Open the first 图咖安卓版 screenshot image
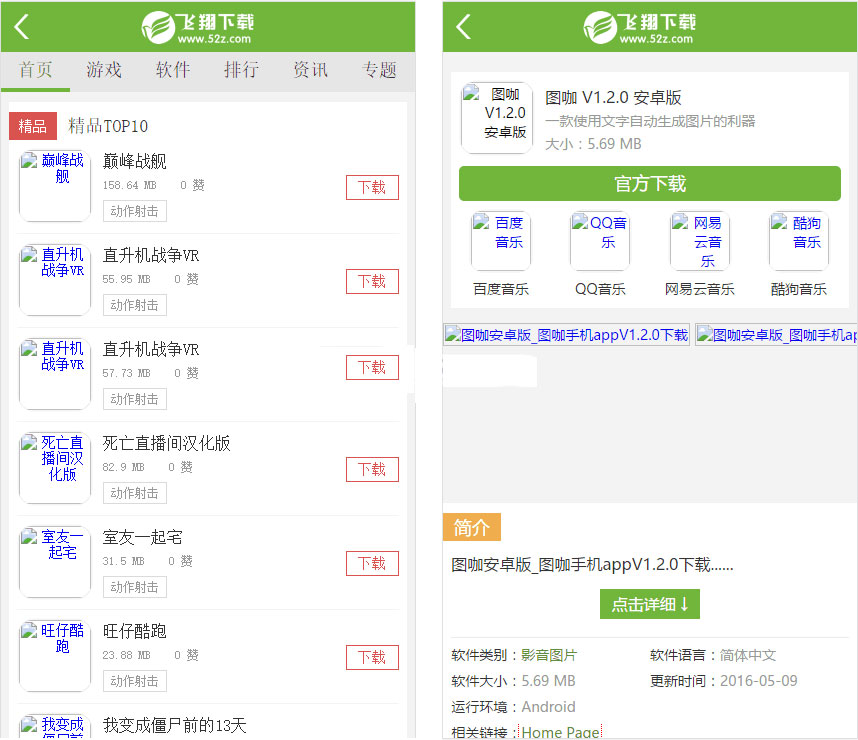 [566, 335]
